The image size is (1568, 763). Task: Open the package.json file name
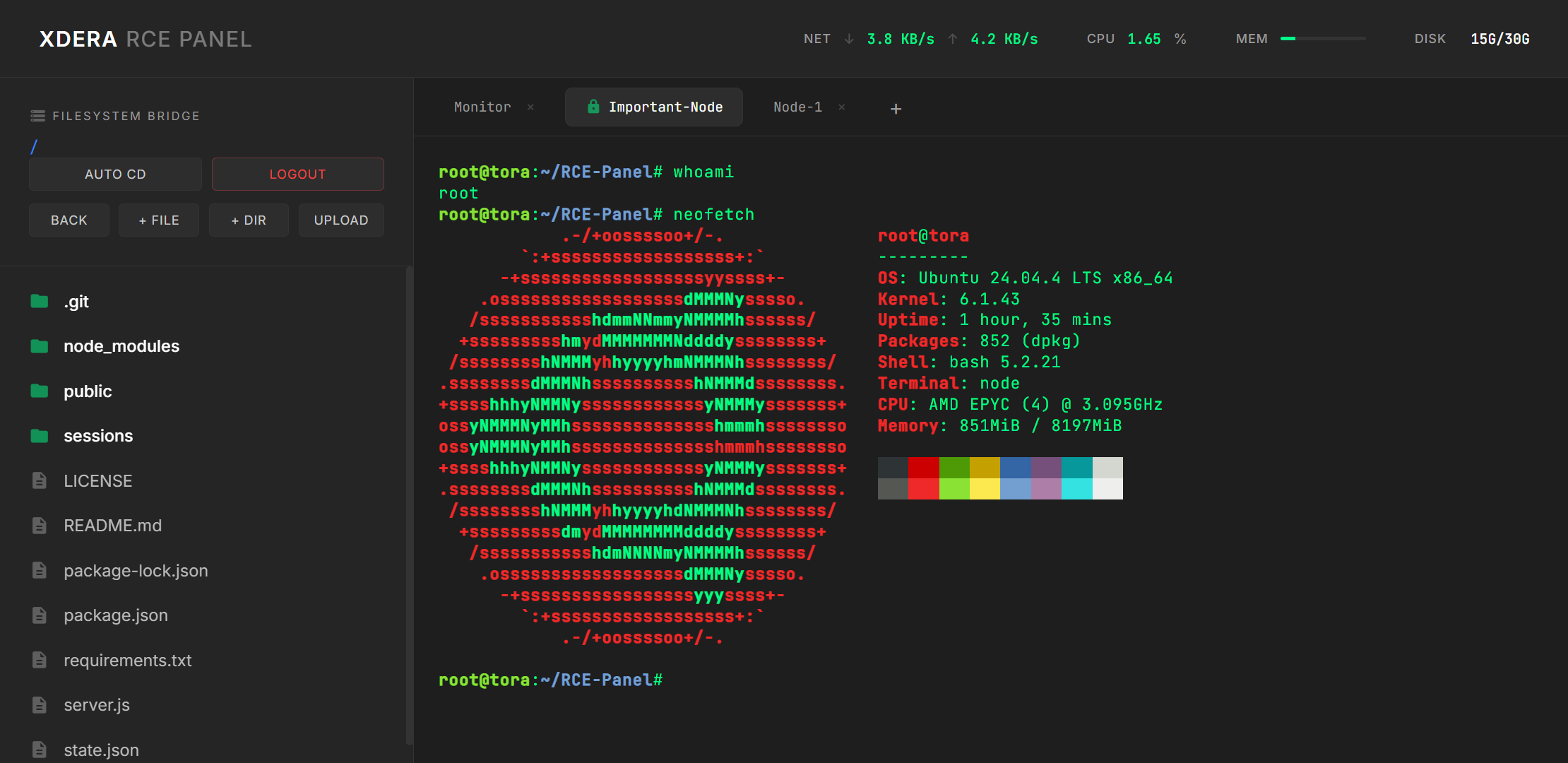coord(116,615)
